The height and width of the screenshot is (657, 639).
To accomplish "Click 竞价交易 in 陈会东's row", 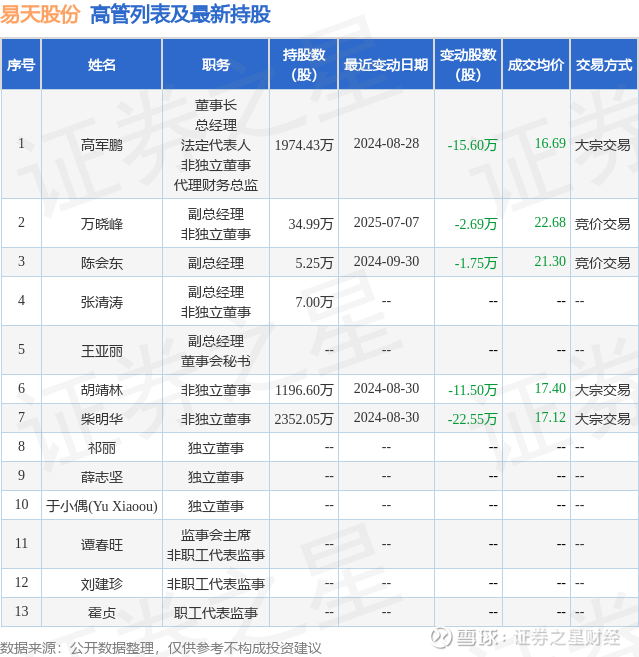I will coord(603,263).
